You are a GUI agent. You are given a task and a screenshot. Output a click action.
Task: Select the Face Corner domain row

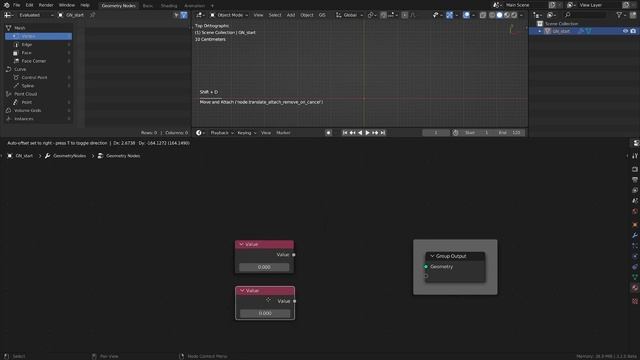[x=38, y=61]
